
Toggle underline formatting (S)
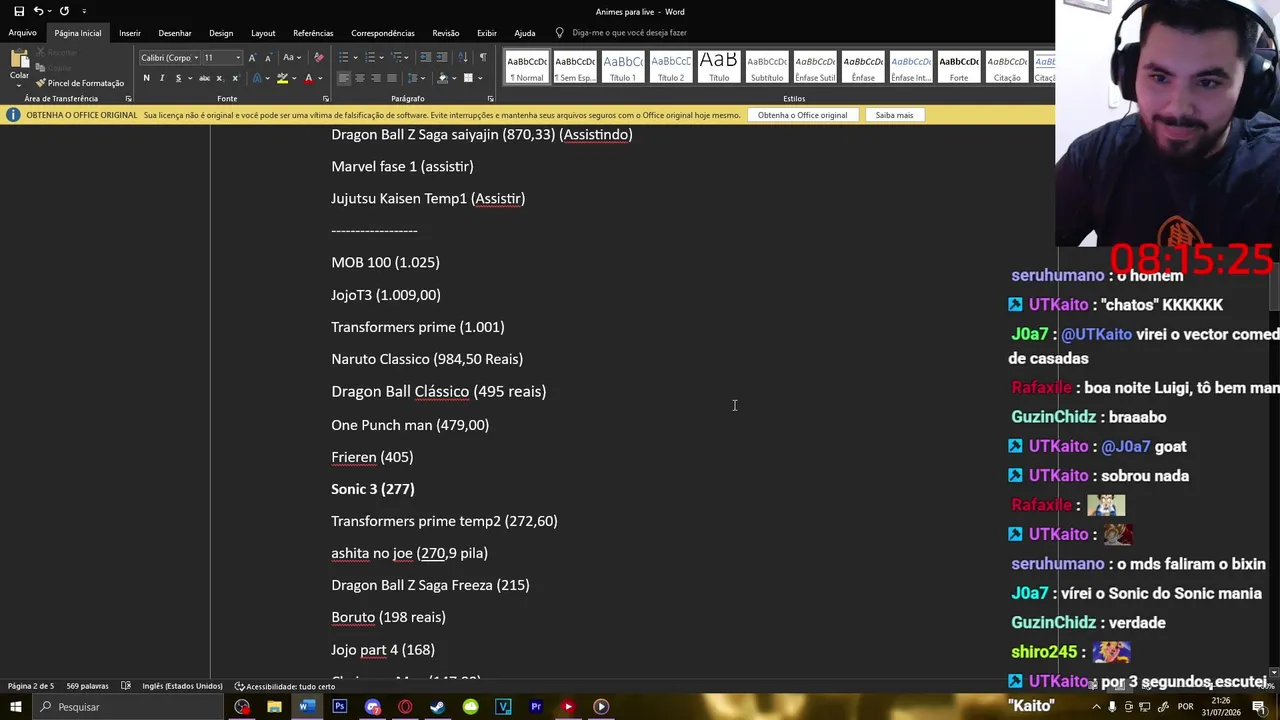(x=178, y=78)
